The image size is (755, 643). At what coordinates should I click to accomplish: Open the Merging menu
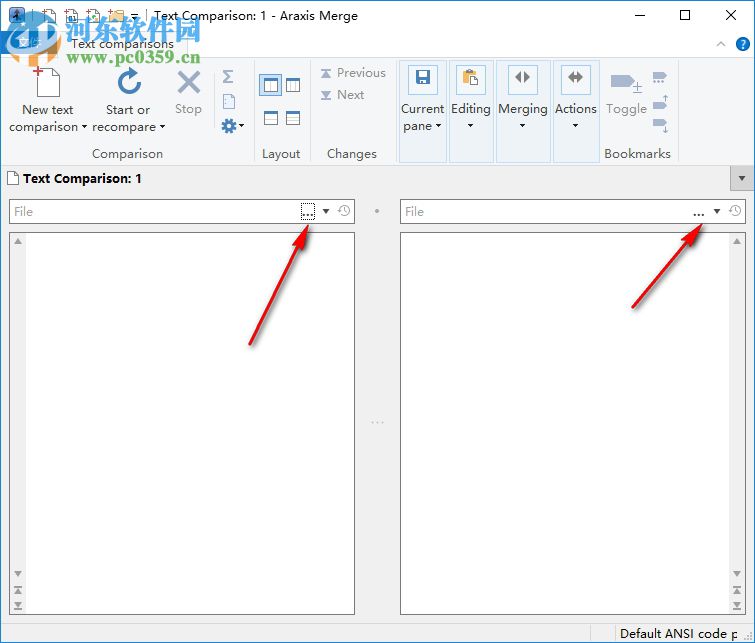click(x=522, y=111)
